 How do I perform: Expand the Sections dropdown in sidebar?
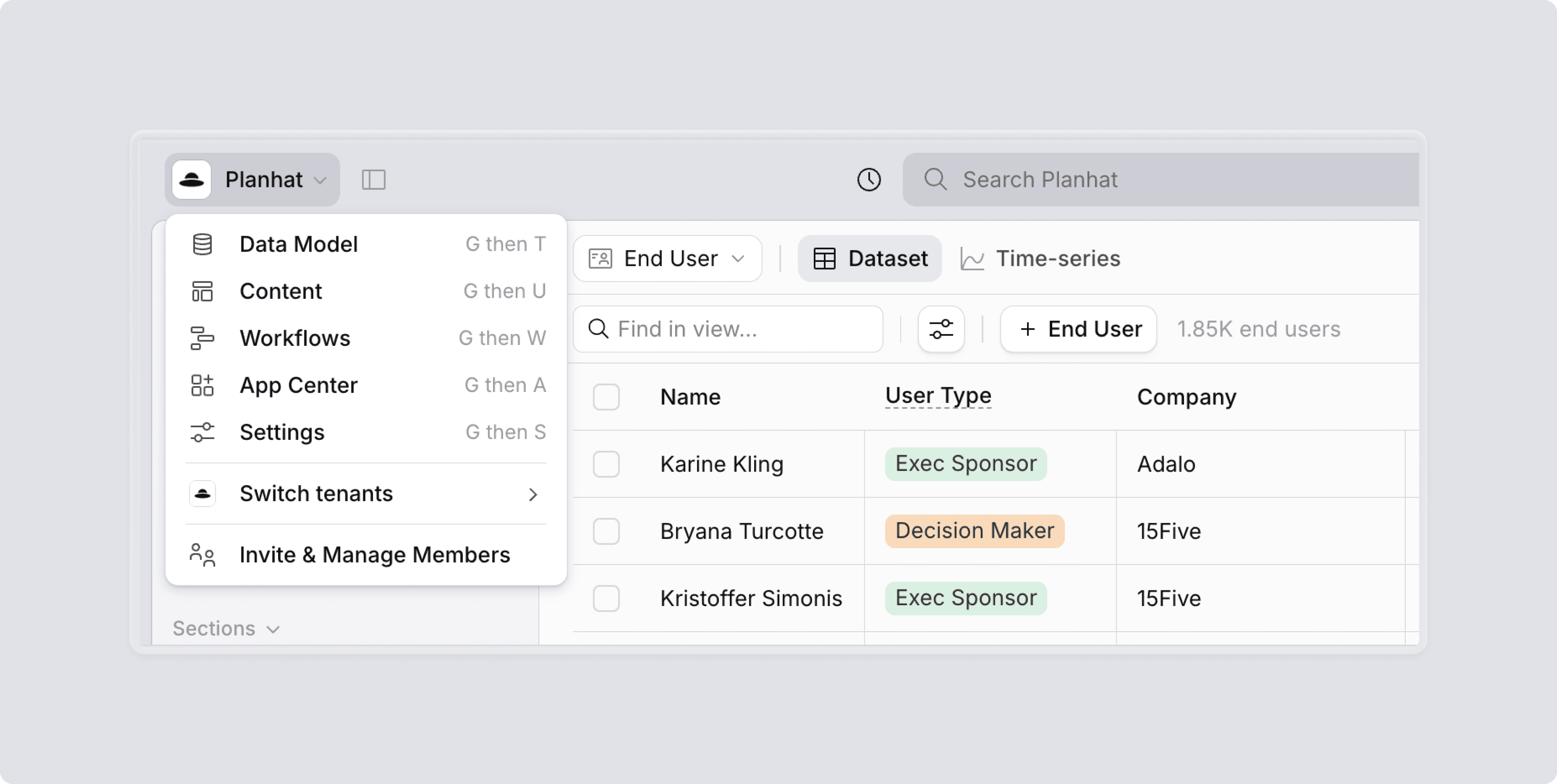point(226,629)
